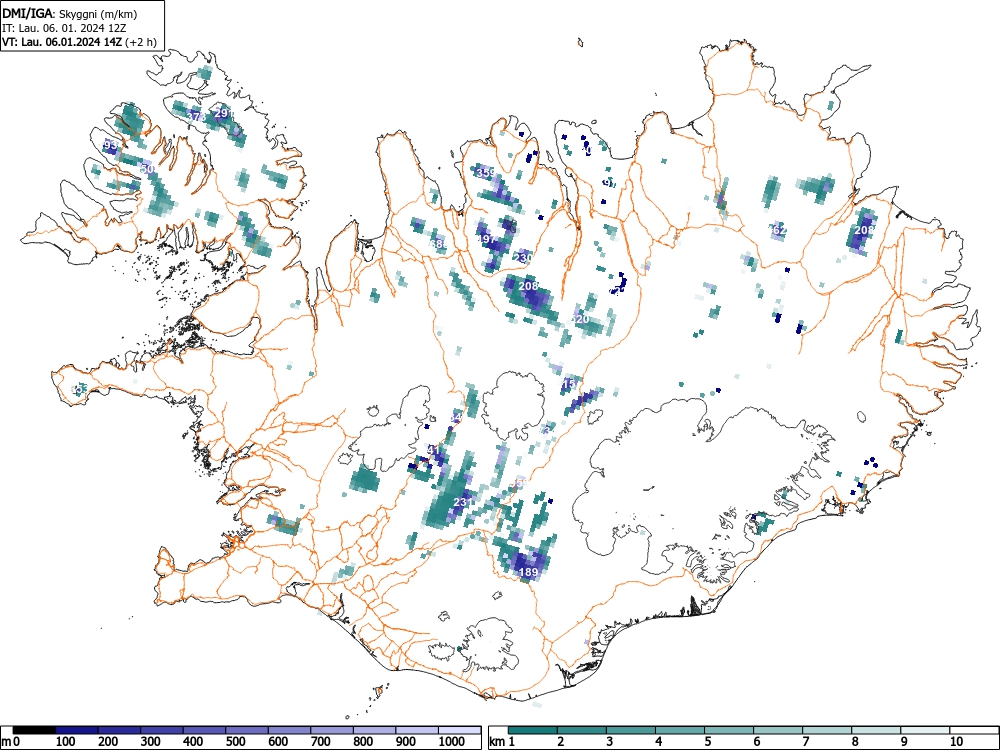Select the pale 900–1000 m legend swatch

[417, 730]
